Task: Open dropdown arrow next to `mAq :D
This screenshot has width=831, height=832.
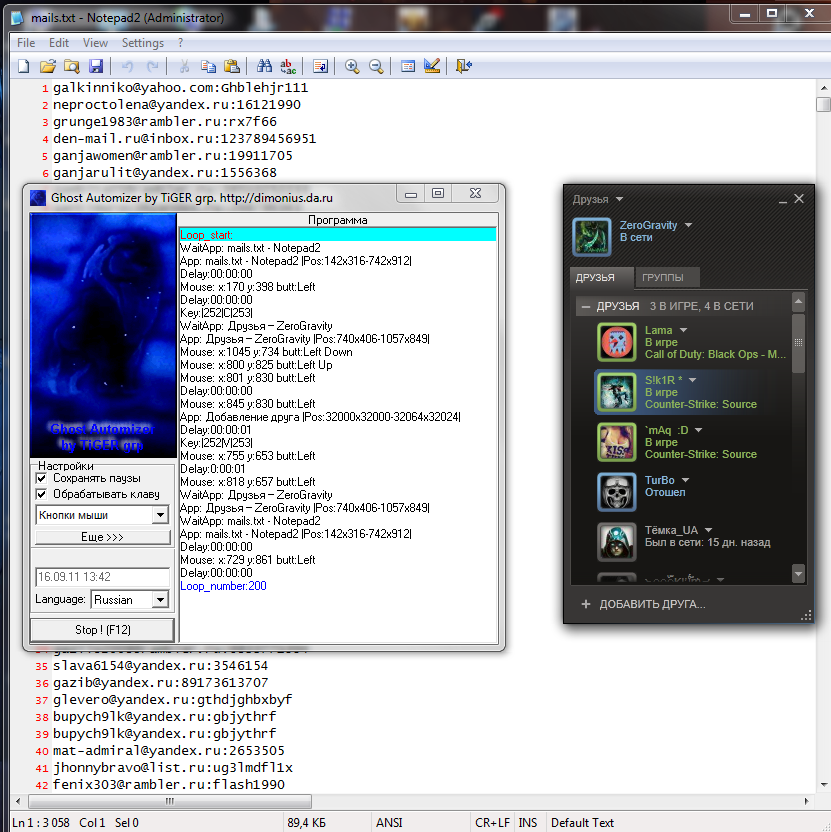Action: tap(698, 430)
